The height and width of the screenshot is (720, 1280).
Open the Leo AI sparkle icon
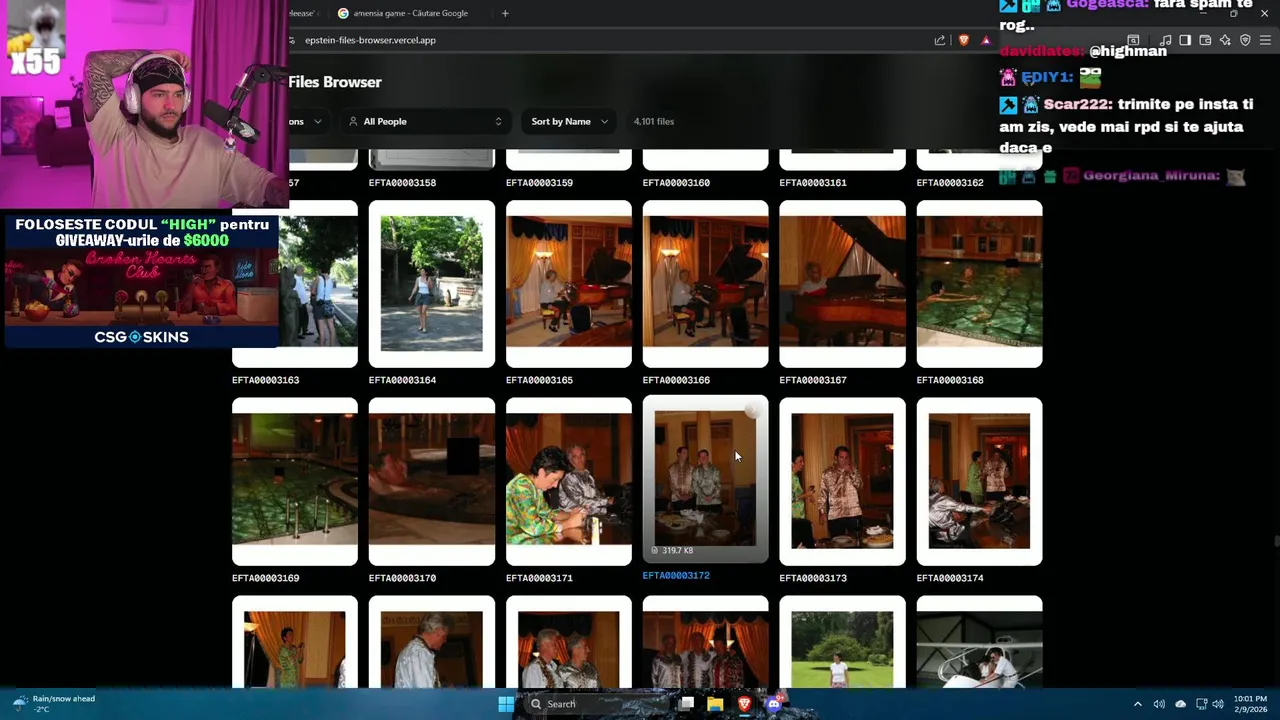(1225, 40)
